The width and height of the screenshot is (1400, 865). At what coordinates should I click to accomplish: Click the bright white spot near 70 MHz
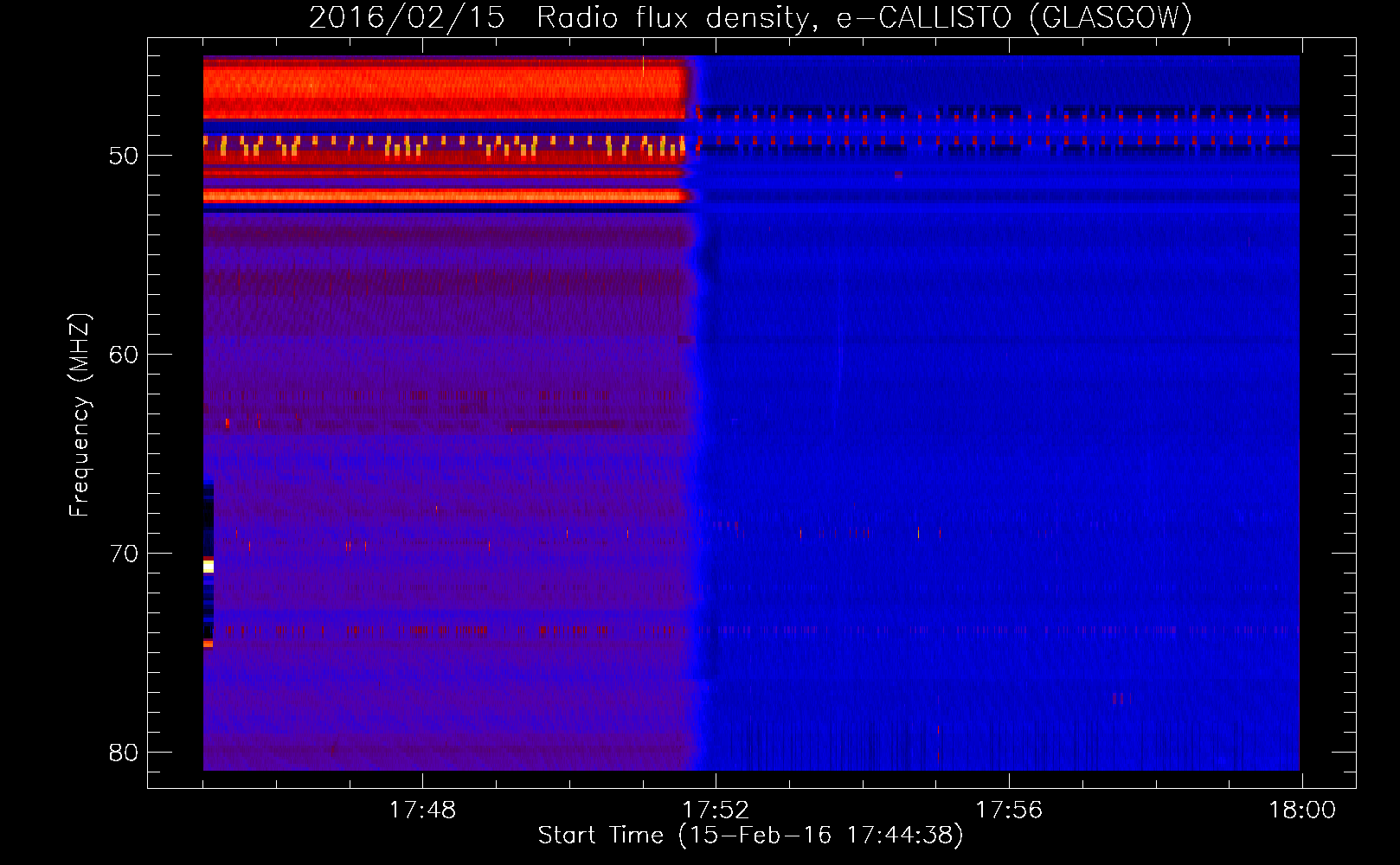209,567
